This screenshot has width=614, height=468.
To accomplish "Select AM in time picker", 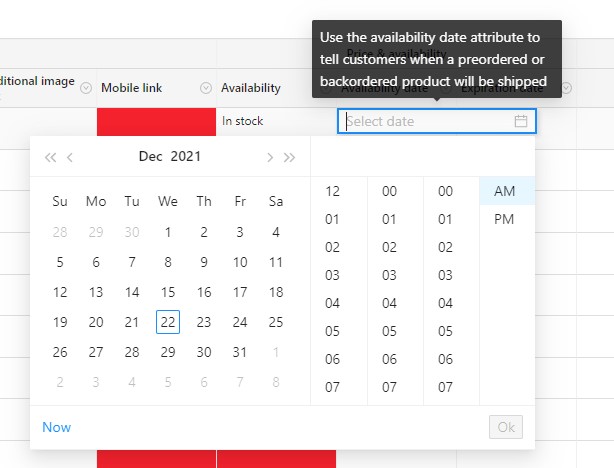I will 505,191.
